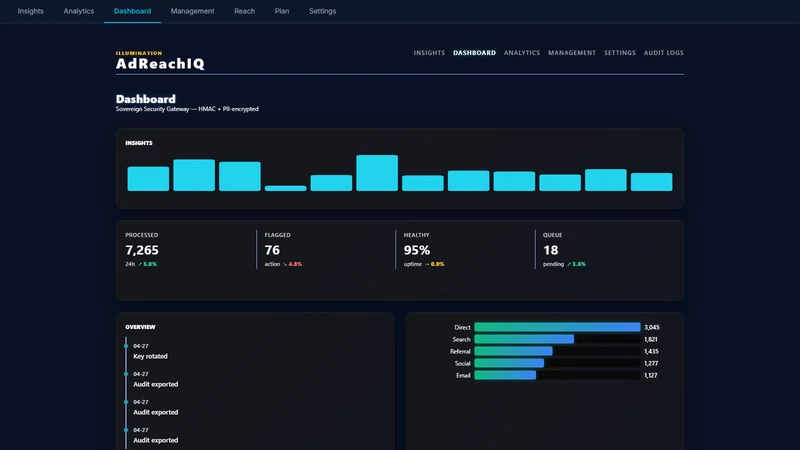Click the Social traffic bar
Screen dimensions: 800x450
(x=509, y=363)
